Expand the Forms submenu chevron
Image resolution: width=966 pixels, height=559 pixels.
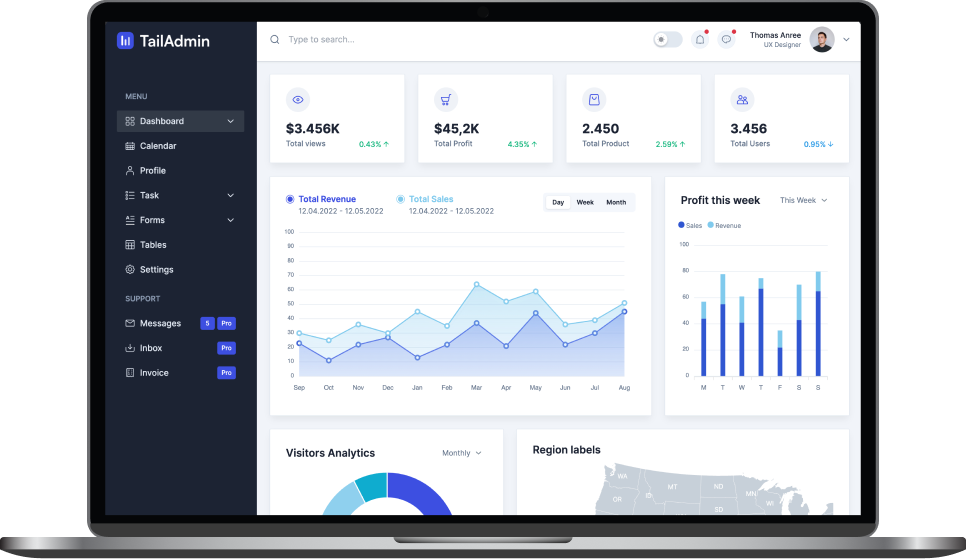[x=230, y=220]
